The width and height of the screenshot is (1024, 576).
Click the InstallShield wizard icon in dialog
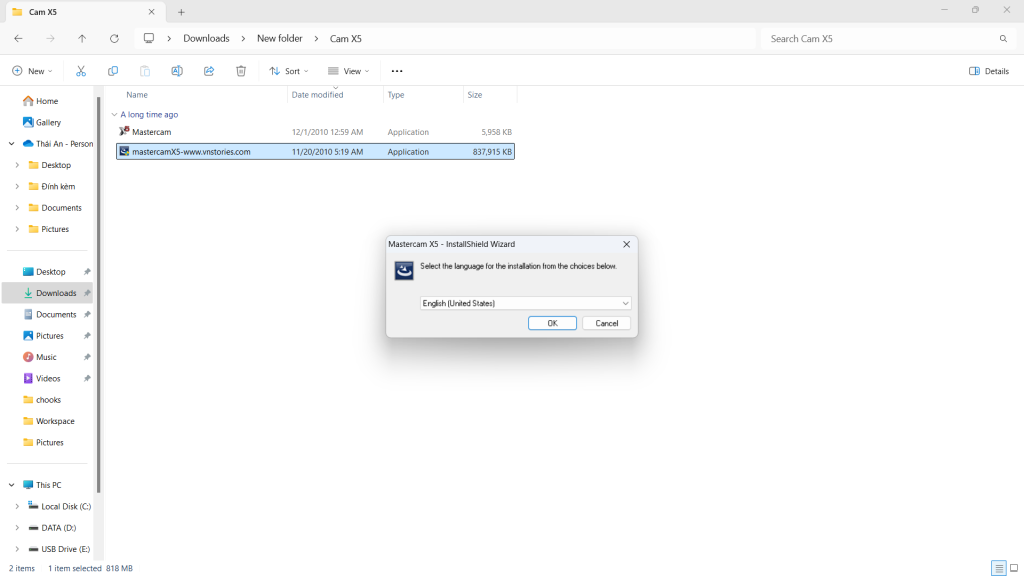tap(404, 270)
